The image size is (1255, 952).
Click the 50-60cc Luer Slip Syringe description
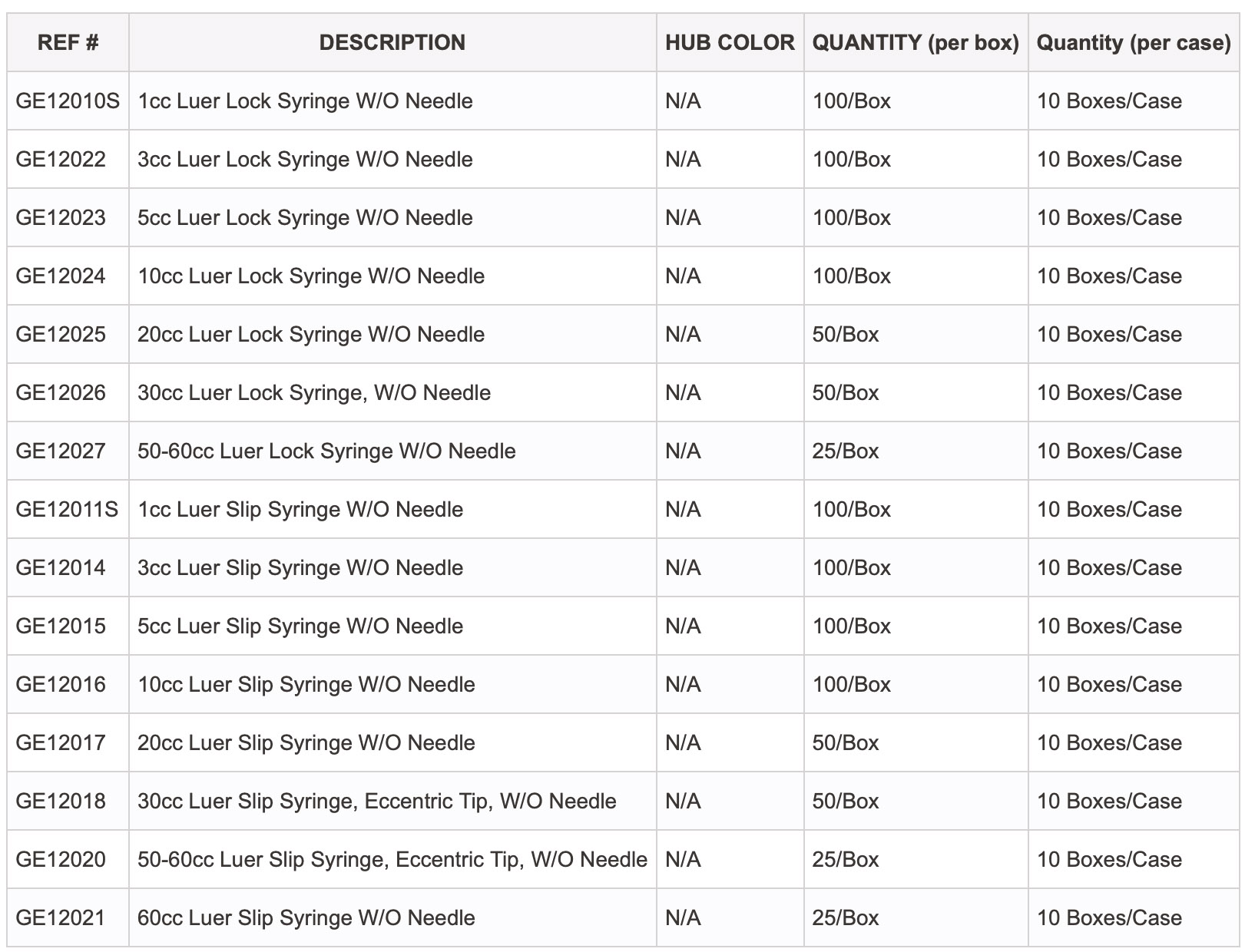[x=392, y=860]
